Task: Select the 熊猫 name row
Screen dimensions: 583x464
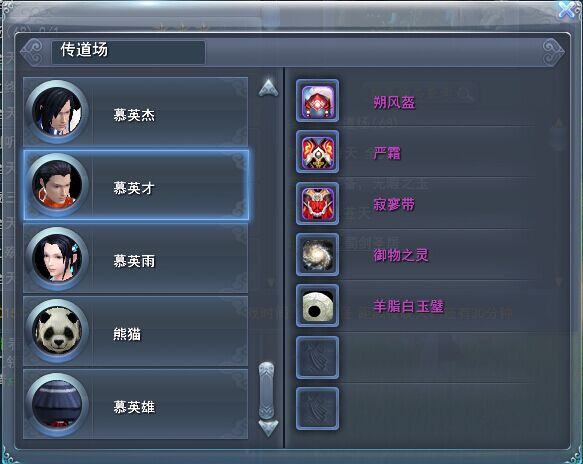Action: click(x=136, y=331)
